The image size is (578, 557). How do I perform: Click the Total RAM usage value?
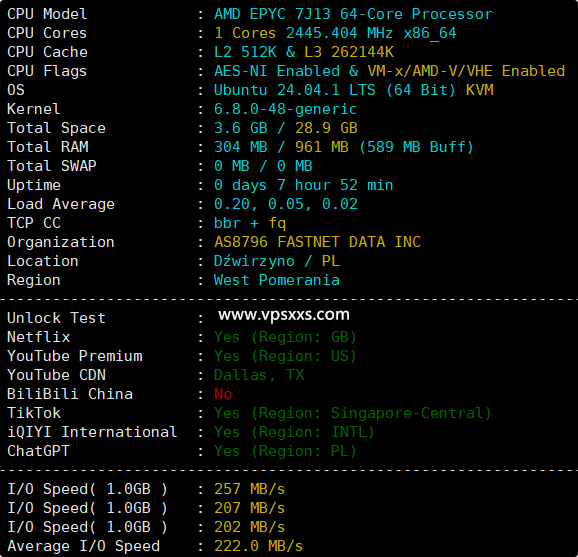344,147
